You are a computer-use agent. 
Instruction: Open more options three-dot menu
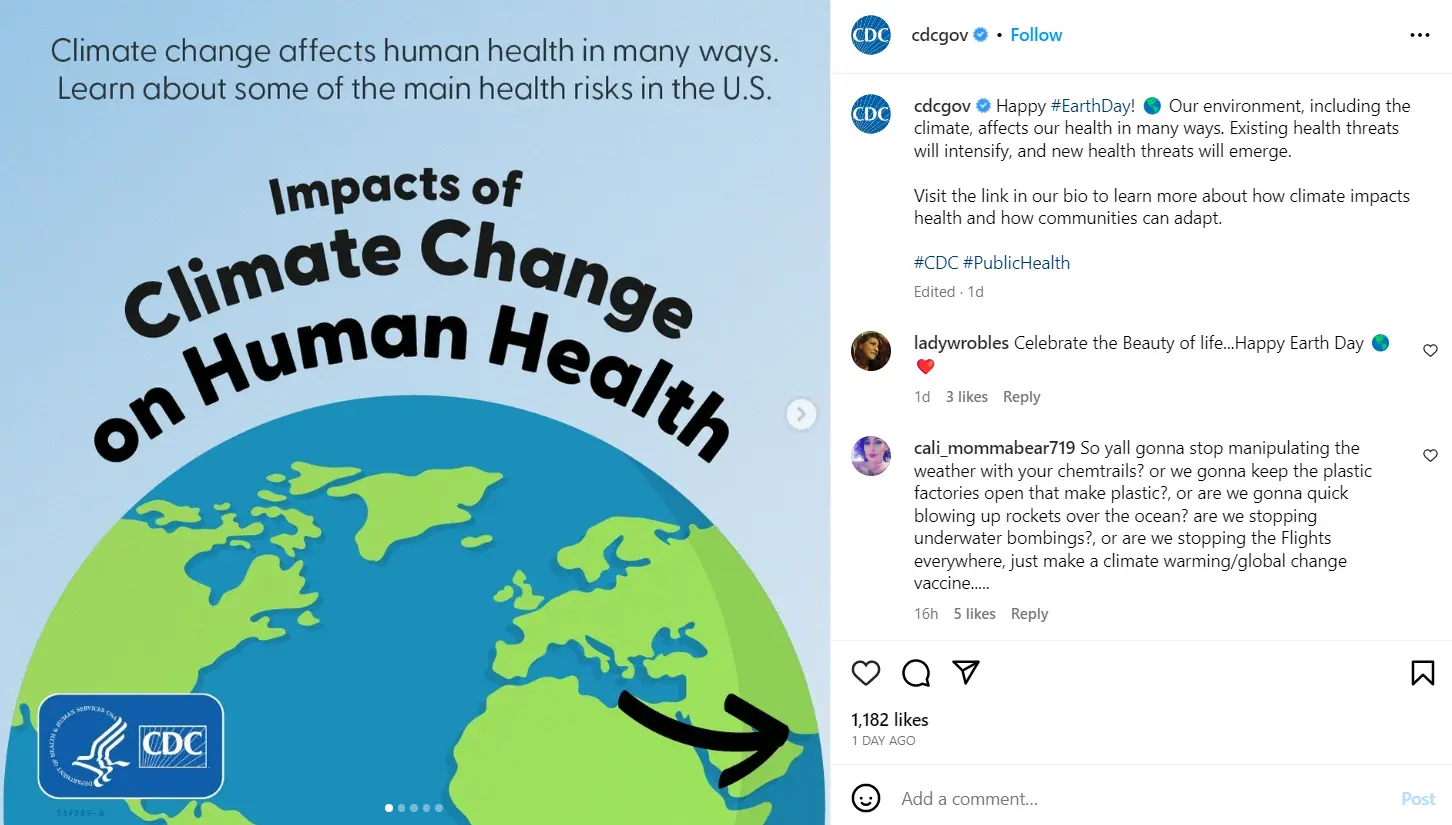pos(1420,35)
